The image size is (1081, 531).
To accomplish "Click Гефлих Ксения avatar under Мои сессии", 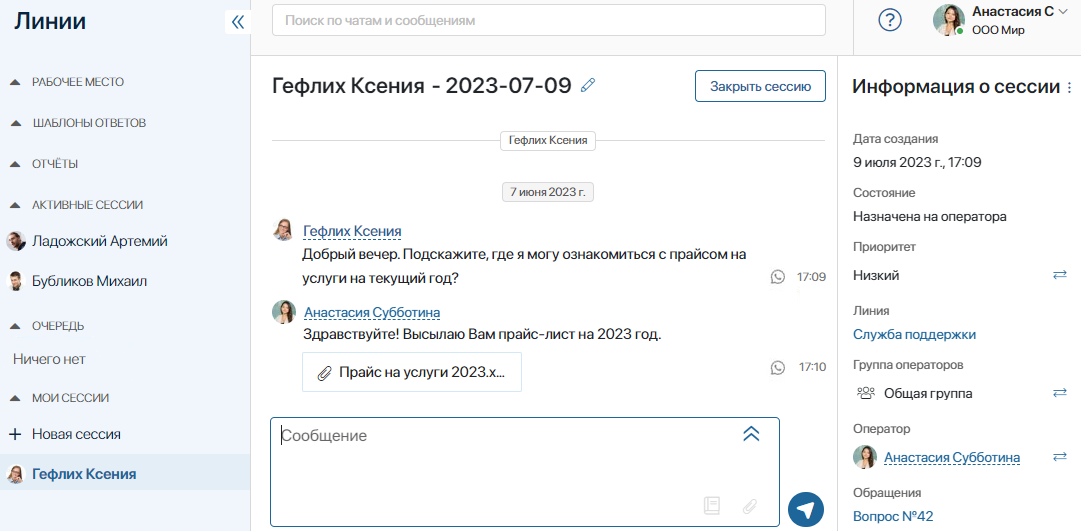I will [x=15, y=474].
